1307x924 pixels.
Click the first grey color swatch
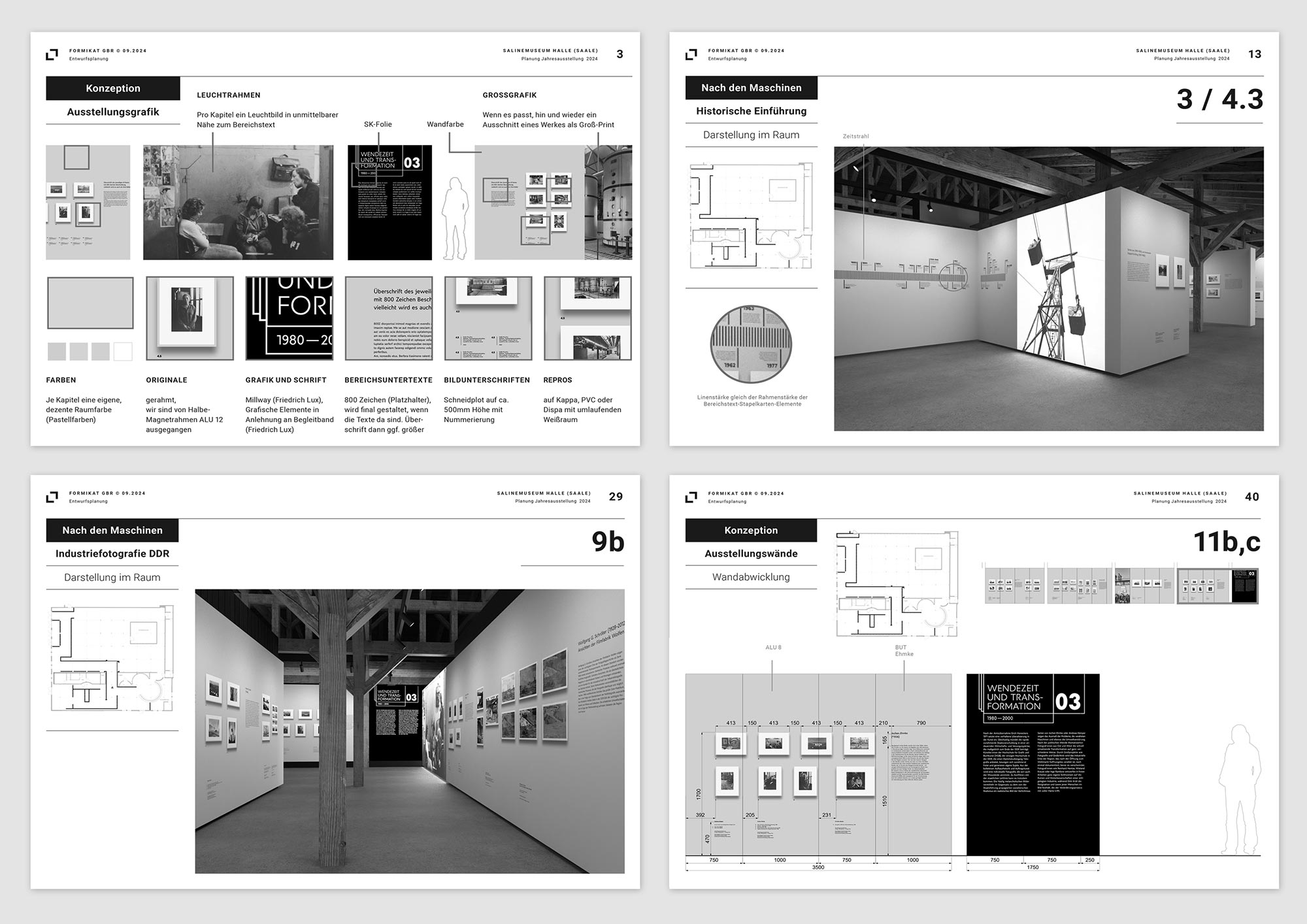point(57,352)
